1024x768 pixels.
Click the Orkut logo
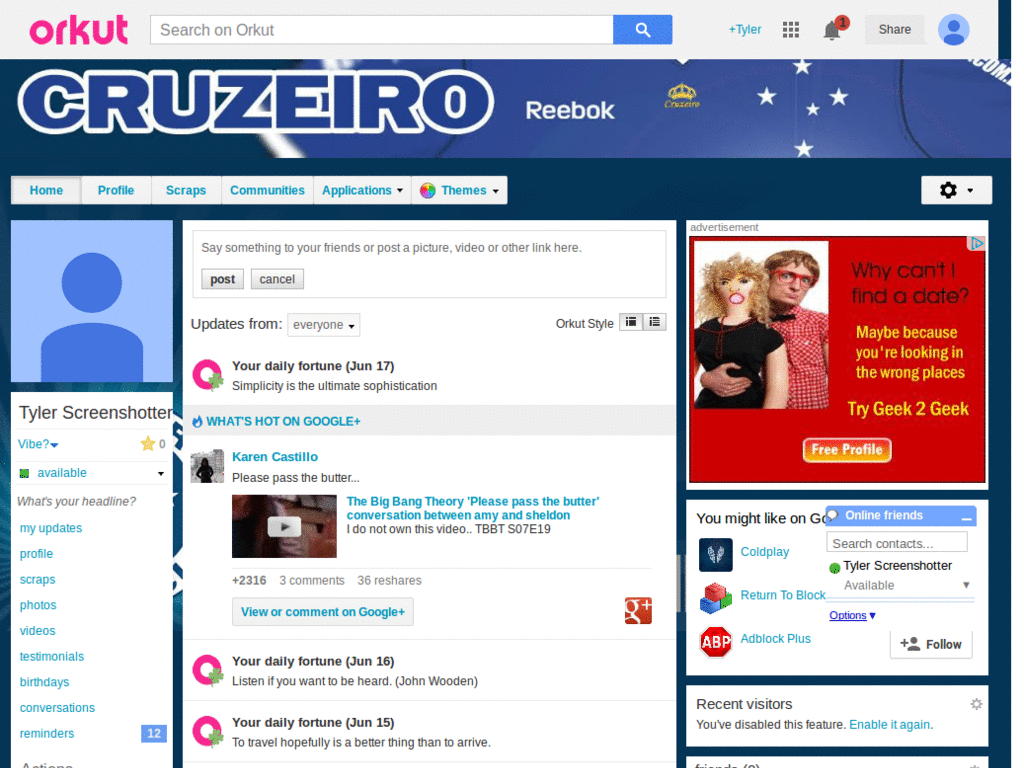click(x=78, y=30)
